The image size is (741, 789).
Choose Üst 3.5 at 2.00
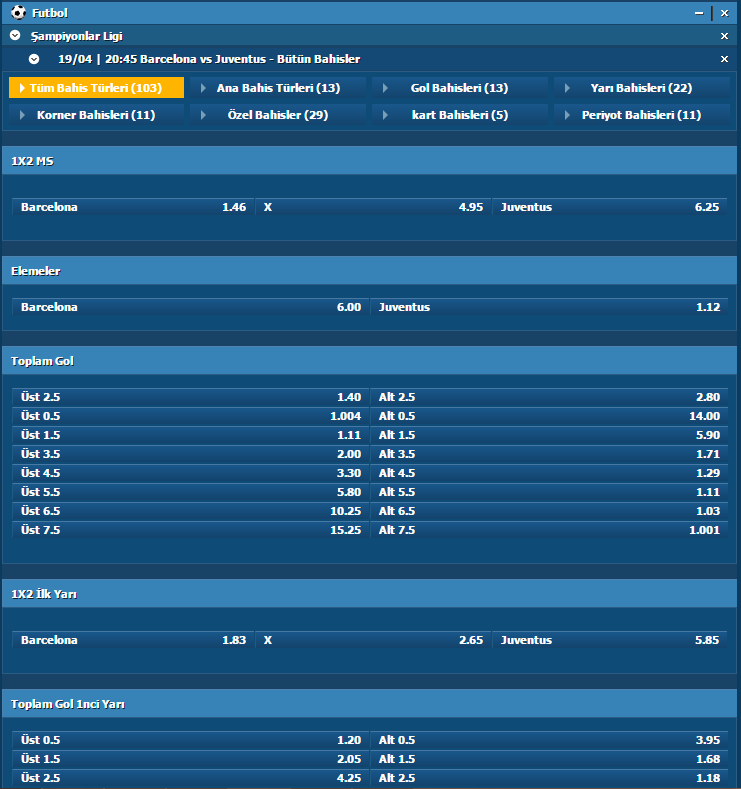coord(191,454)
